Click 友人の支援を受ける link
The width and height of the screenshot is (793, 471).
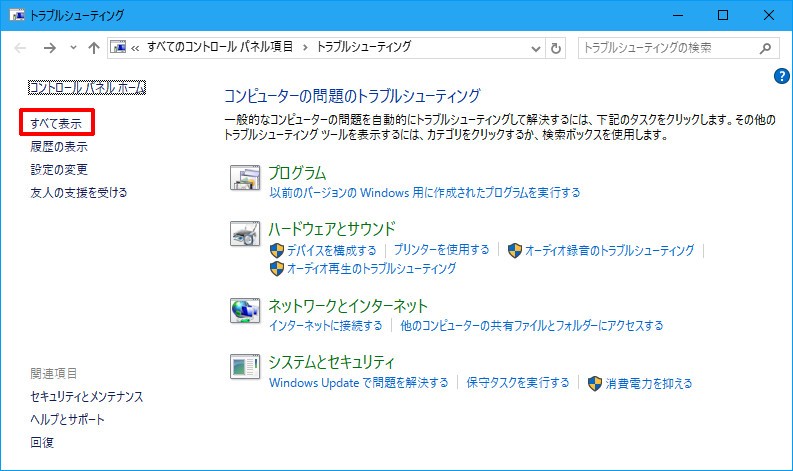point(79,193)
